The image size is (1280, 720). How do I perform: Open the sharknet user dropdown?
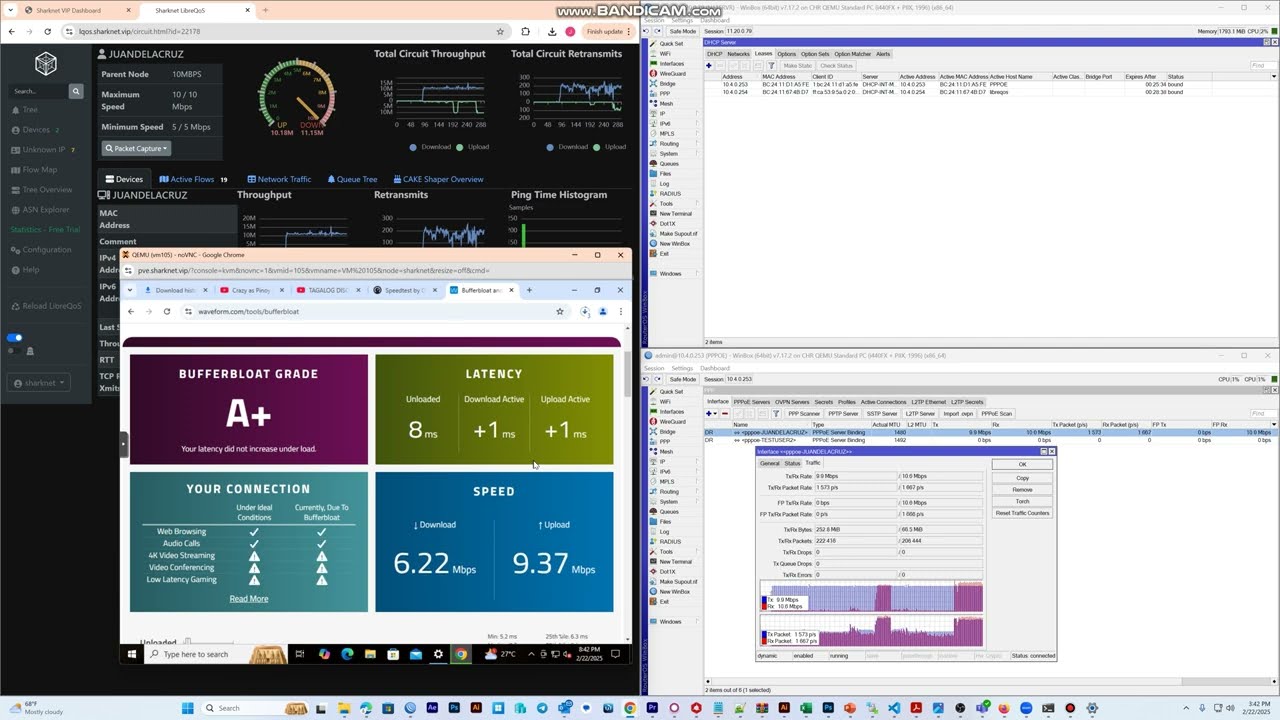pyautogui.click(x=38, y=383)
